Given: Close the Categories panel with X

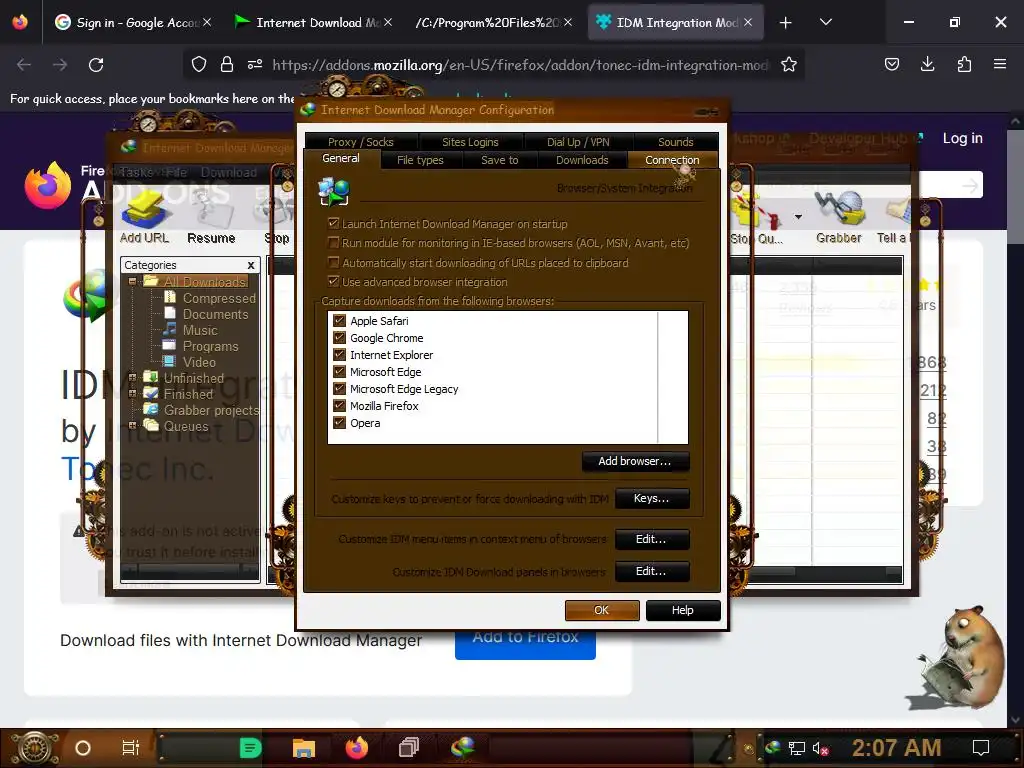Looking at the screenshot, I should (x=251, y=265).
